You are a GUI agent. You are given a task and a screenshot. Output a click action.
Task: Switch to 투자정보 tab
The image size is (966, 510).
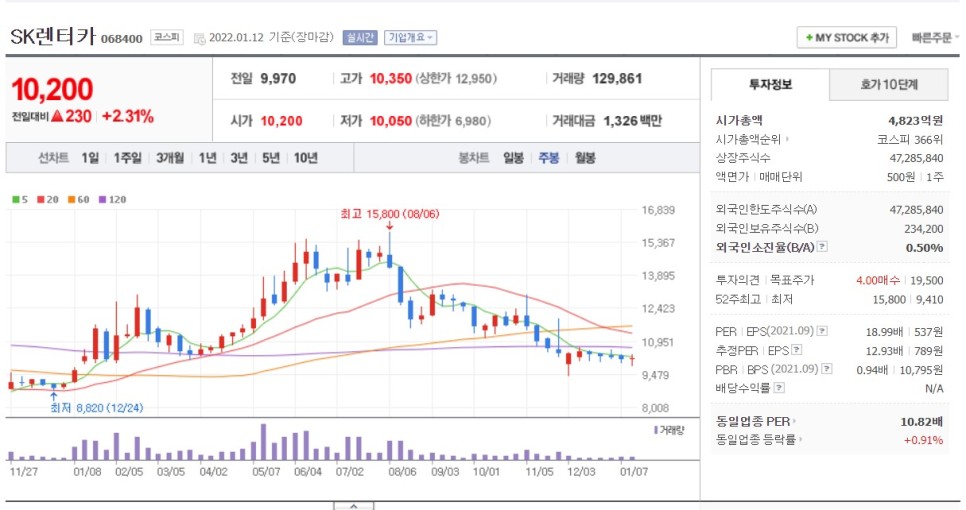coord(770,84)
